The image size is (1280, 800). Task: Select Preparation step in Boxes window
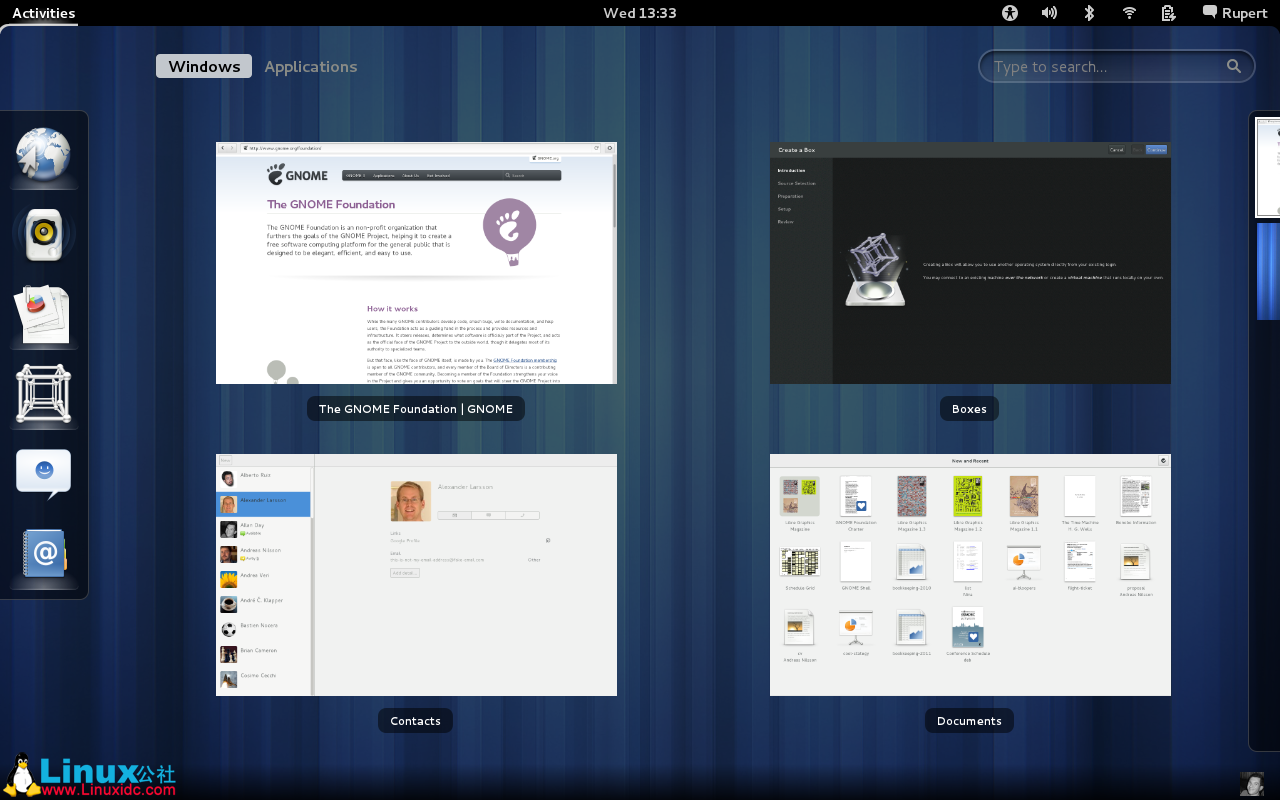[790, 196]
